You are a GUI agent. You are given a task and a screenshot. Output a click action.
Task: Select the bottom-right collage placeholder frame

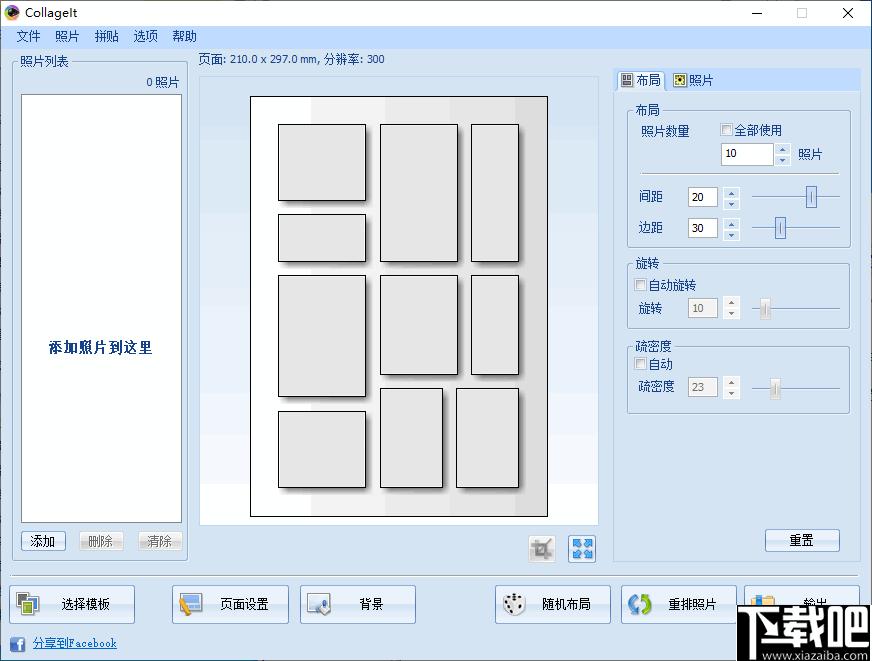[487, 438]
